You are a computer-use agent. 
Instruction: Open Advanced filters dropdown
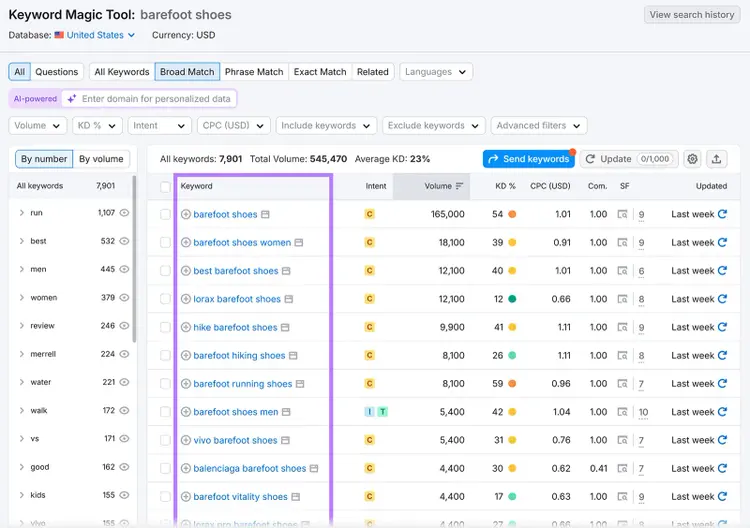point(539,125)
